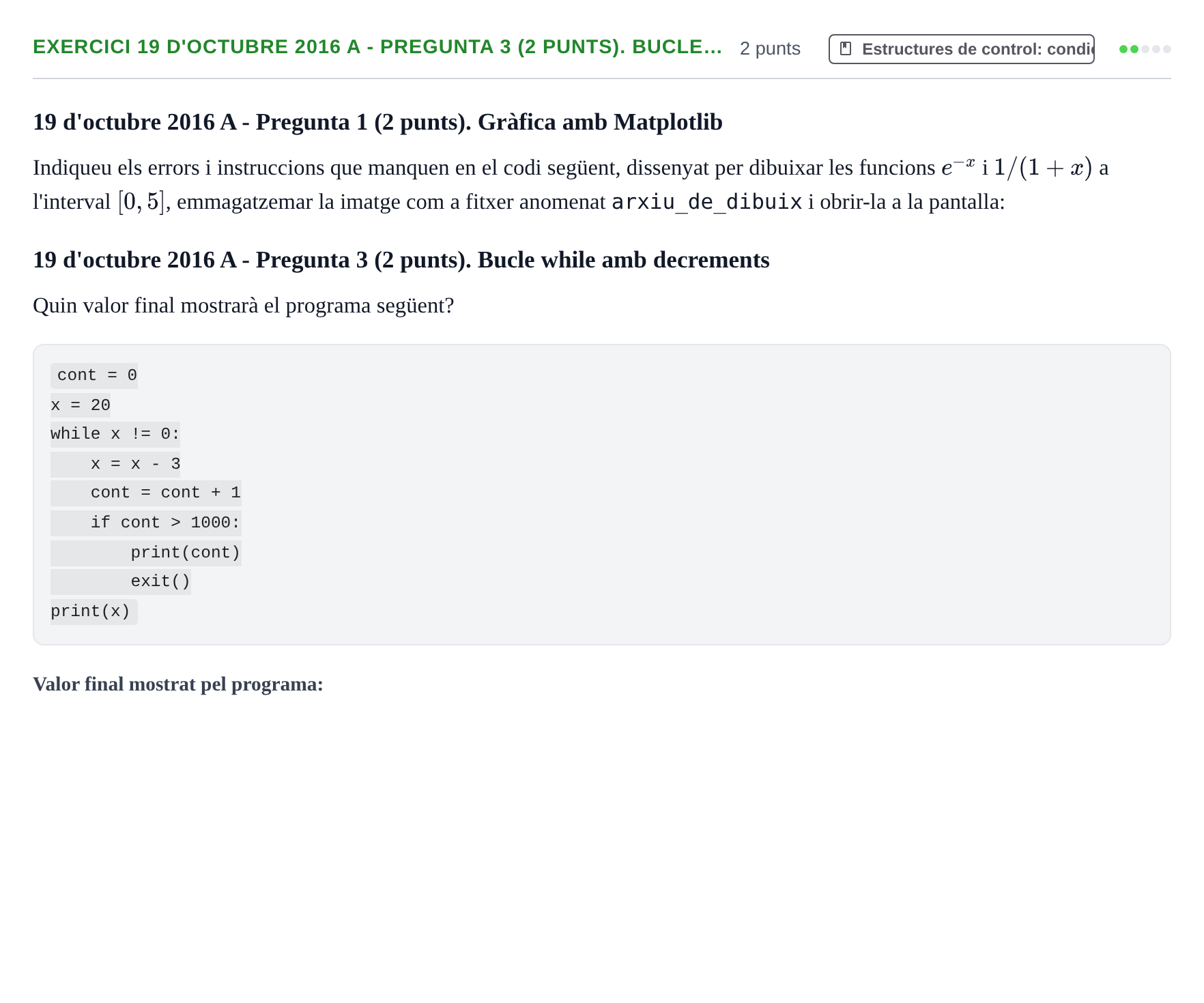1204x1003 pixels.
Task: Click the last grey difficulty dot
Action: [x=1167, y=49]
